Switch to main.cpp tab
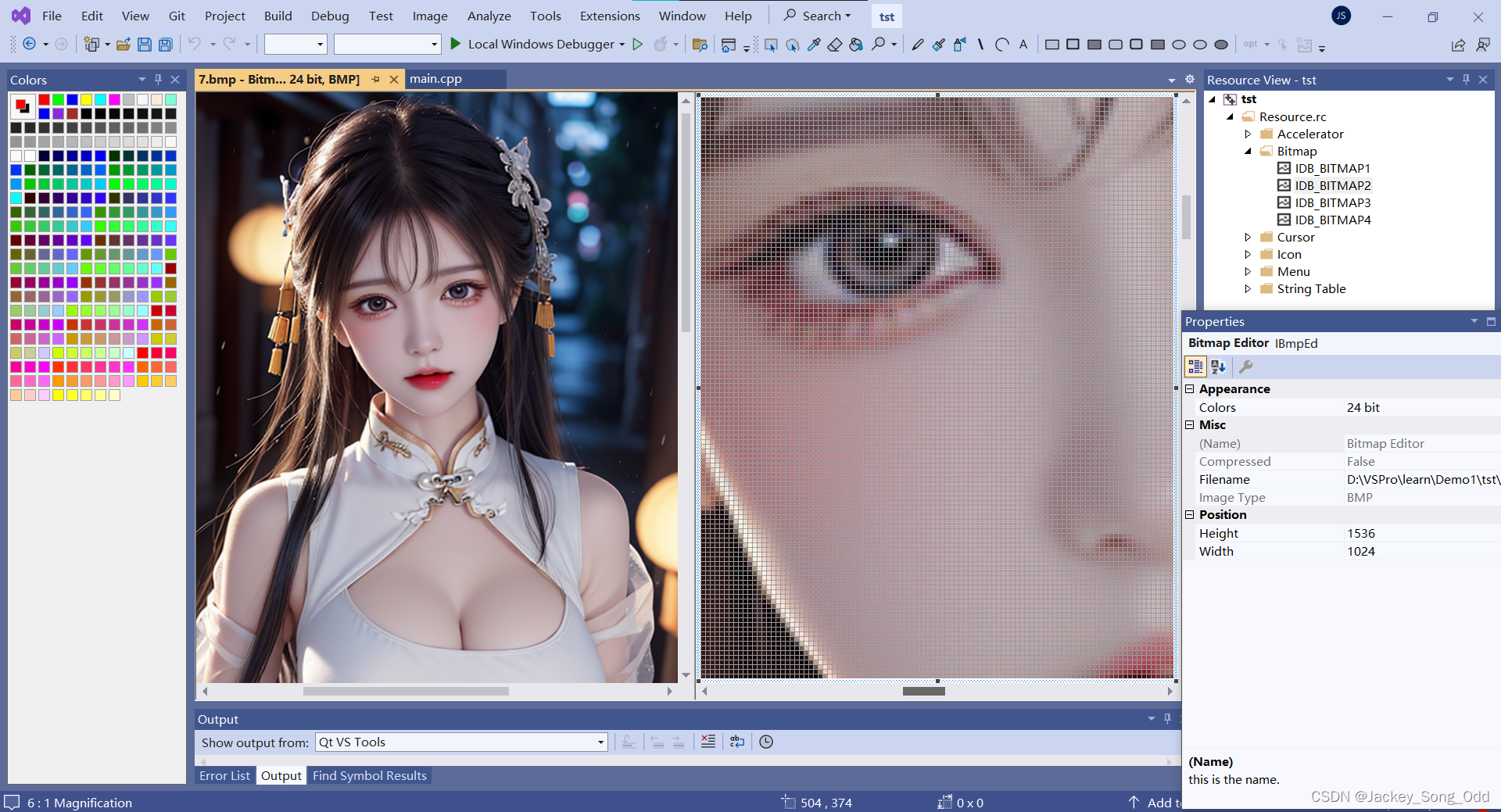Viewport: 1501px width, 812px height. coord(435,79)
